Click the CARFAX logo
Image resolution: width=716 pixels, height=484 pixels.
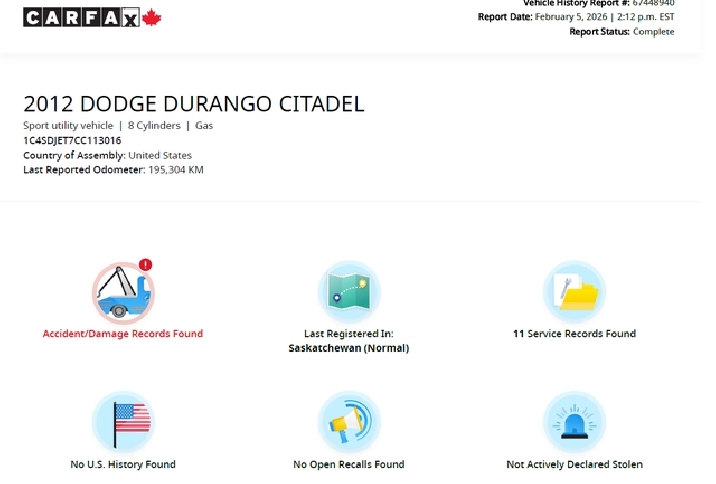click(82, 17)
